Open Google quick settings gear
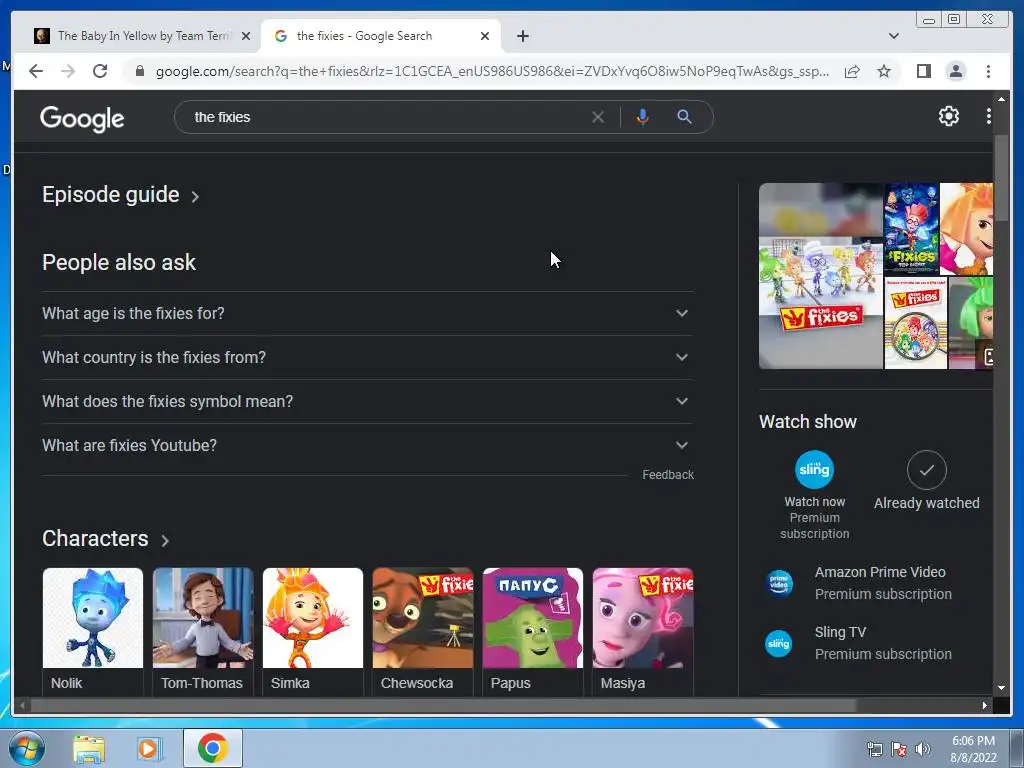Viewport: 1024px width, 768px height. 948,116
